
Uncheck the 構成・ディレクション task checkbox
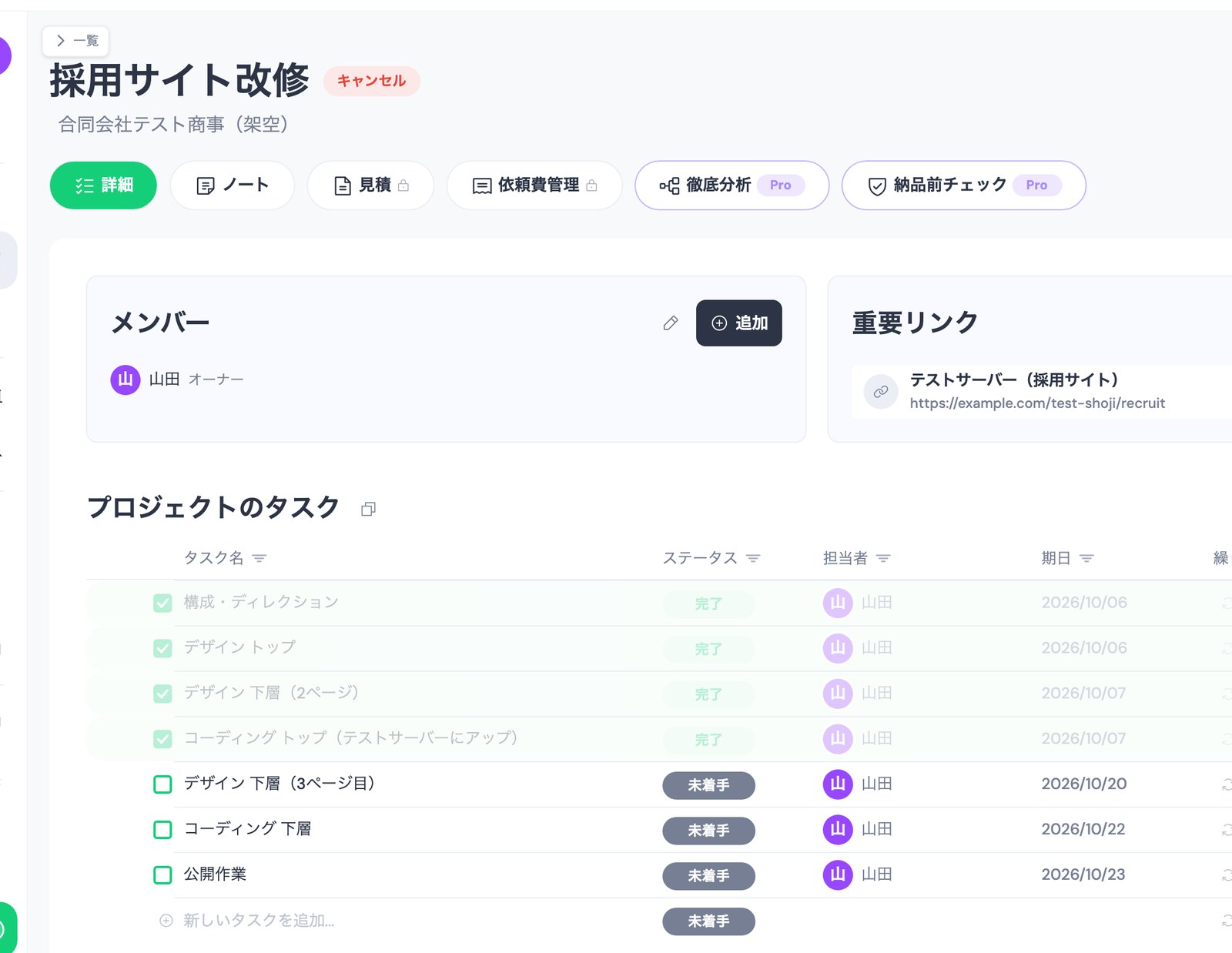pos(162,603)
